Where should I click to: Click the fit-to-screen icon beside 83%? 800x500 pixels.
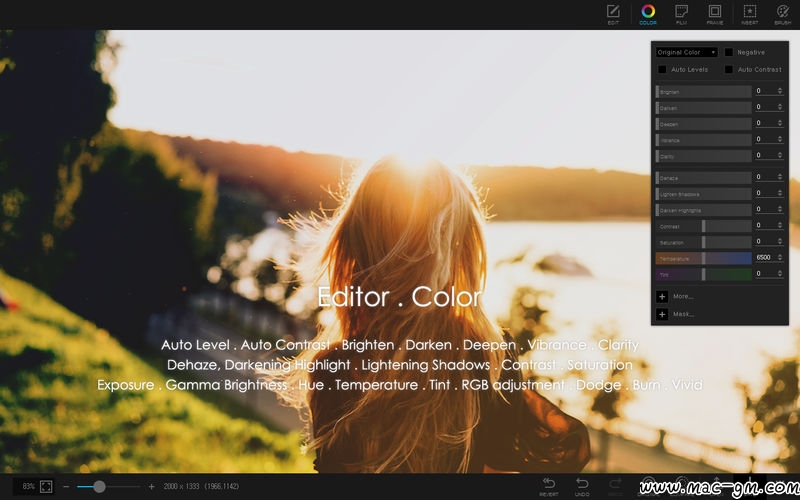click(46, 486)
